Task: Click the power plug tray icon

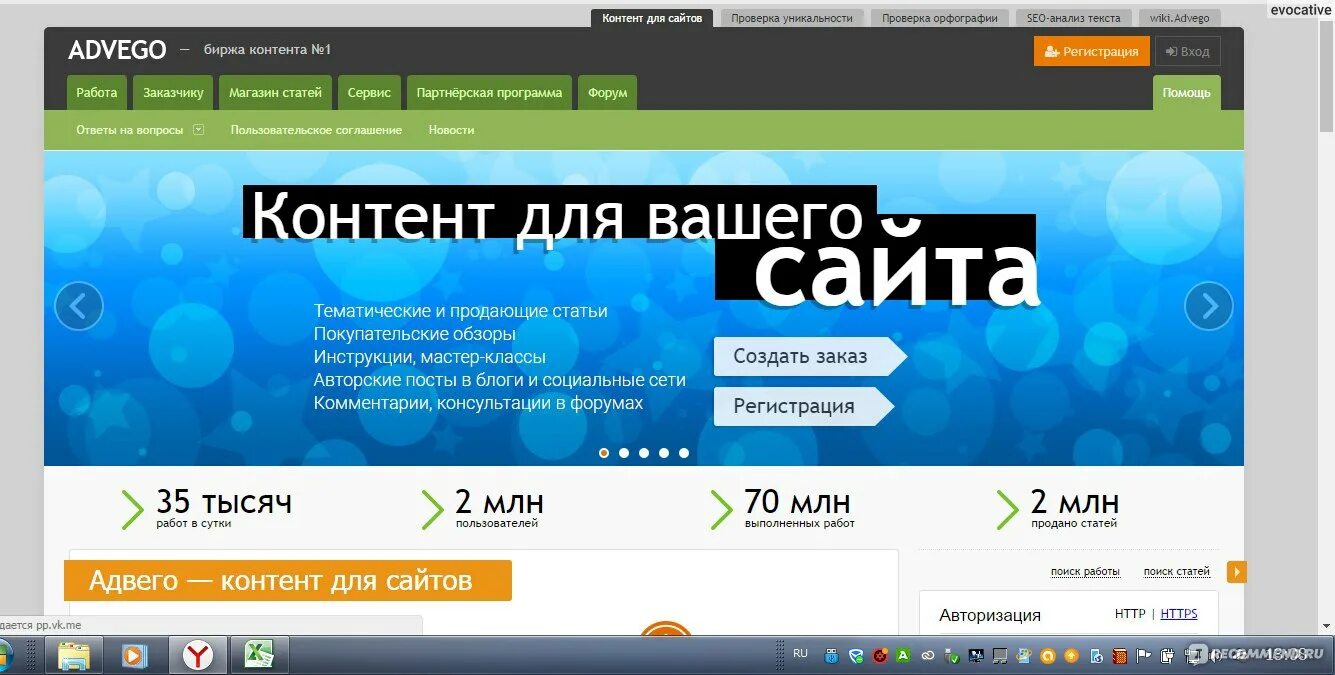Action: click(1167, 656)
